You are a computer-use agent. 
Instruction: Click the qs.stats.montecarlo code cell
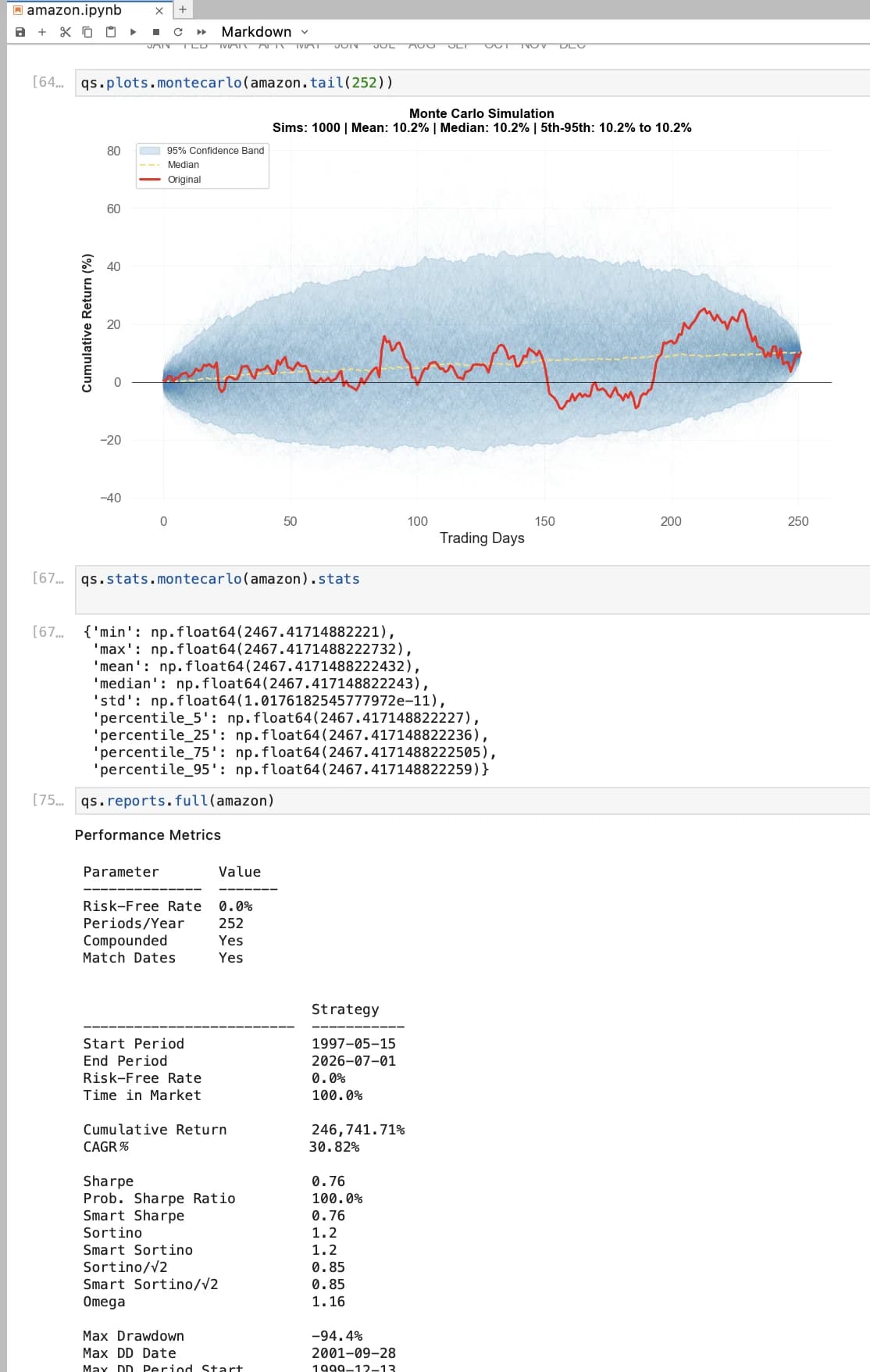pos(472,590)
